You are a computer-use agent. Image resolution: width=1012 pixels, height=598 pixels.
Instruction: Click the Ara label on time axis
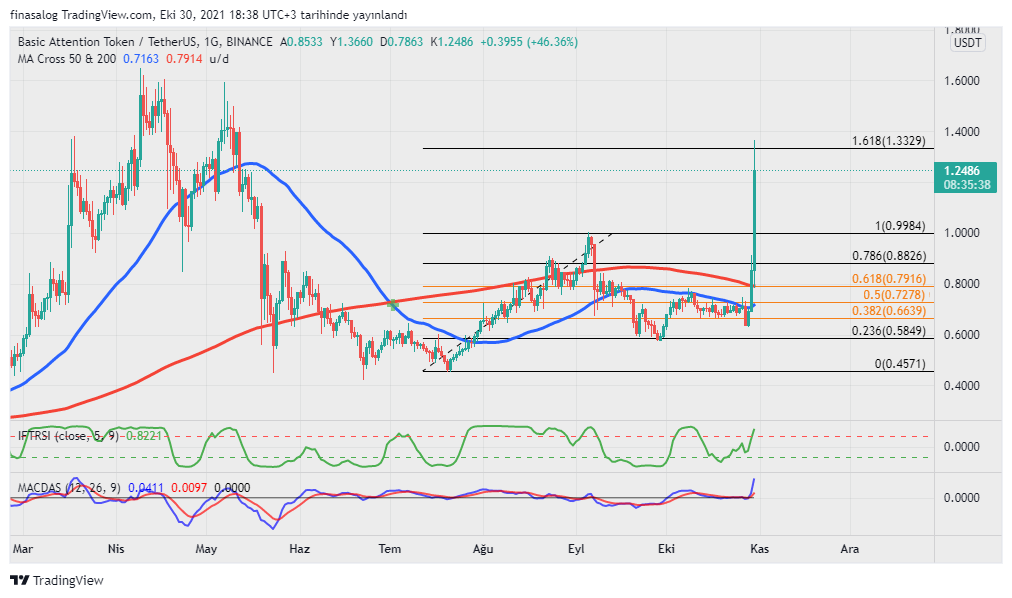tap(850, 549)
